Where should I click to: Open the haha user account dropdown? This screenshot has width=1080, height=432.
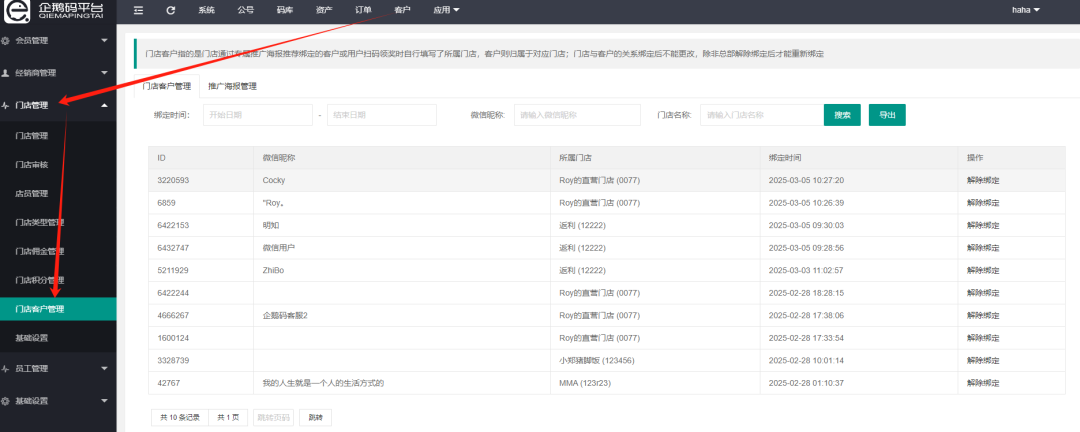1025,10
